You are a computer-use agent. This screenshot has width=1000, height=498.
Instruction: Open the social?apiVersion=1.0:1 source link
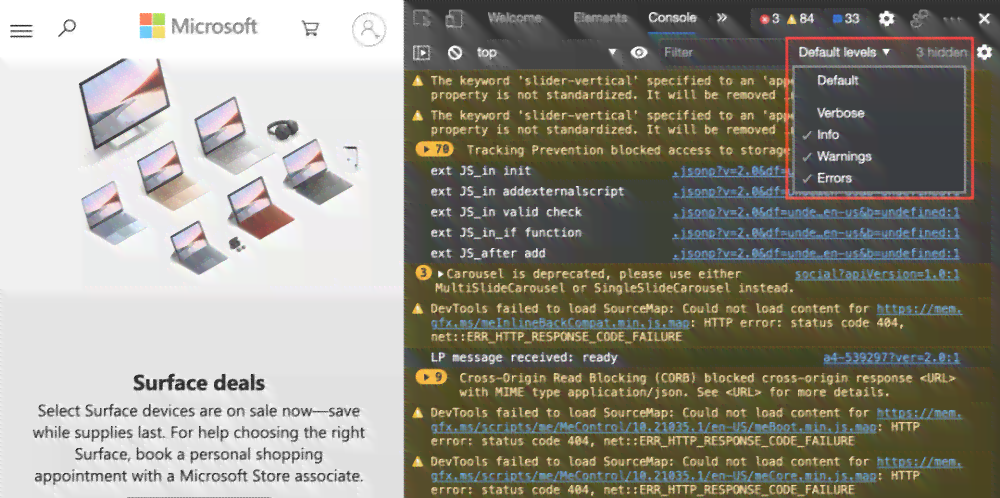877,274
